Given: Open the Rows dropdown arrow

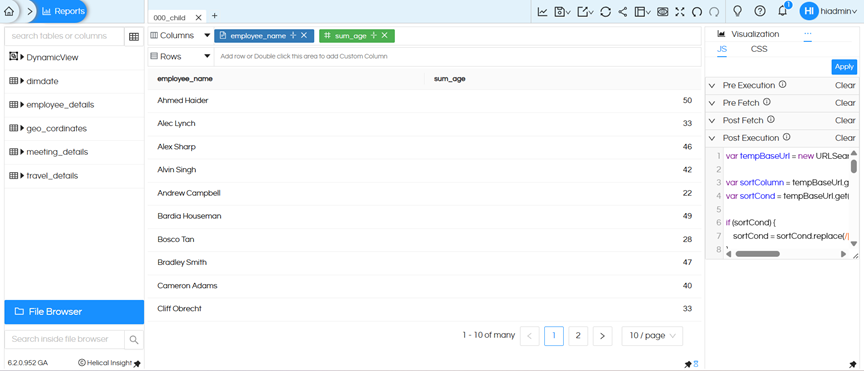Looking at the screenshot, I should pyautogui.click(x=207, y=56).
